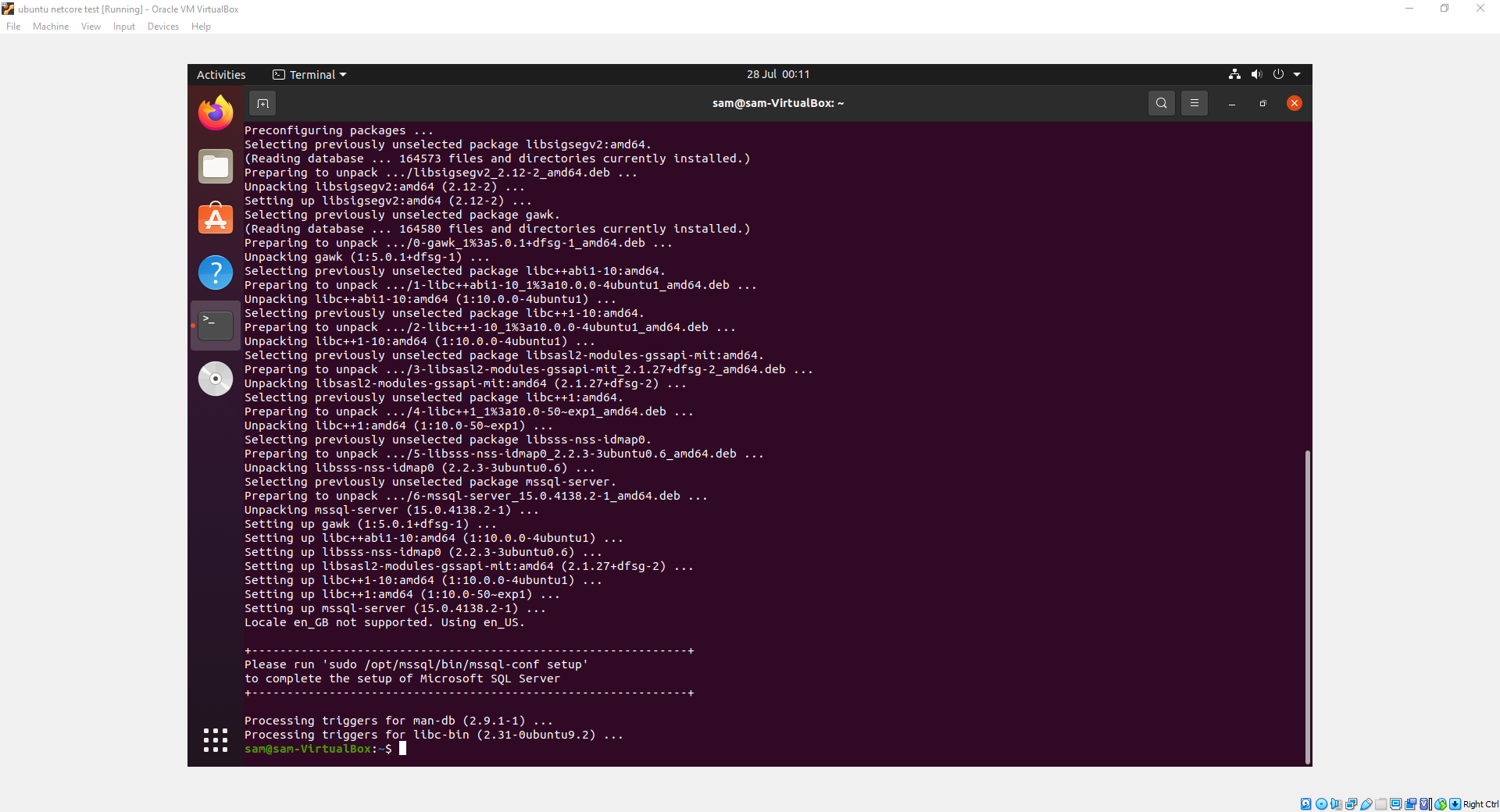Viewport: 1500px width, 812px height.
Task: Click 'Preconfiguring packages ...' line
Action: click(339, 130)
